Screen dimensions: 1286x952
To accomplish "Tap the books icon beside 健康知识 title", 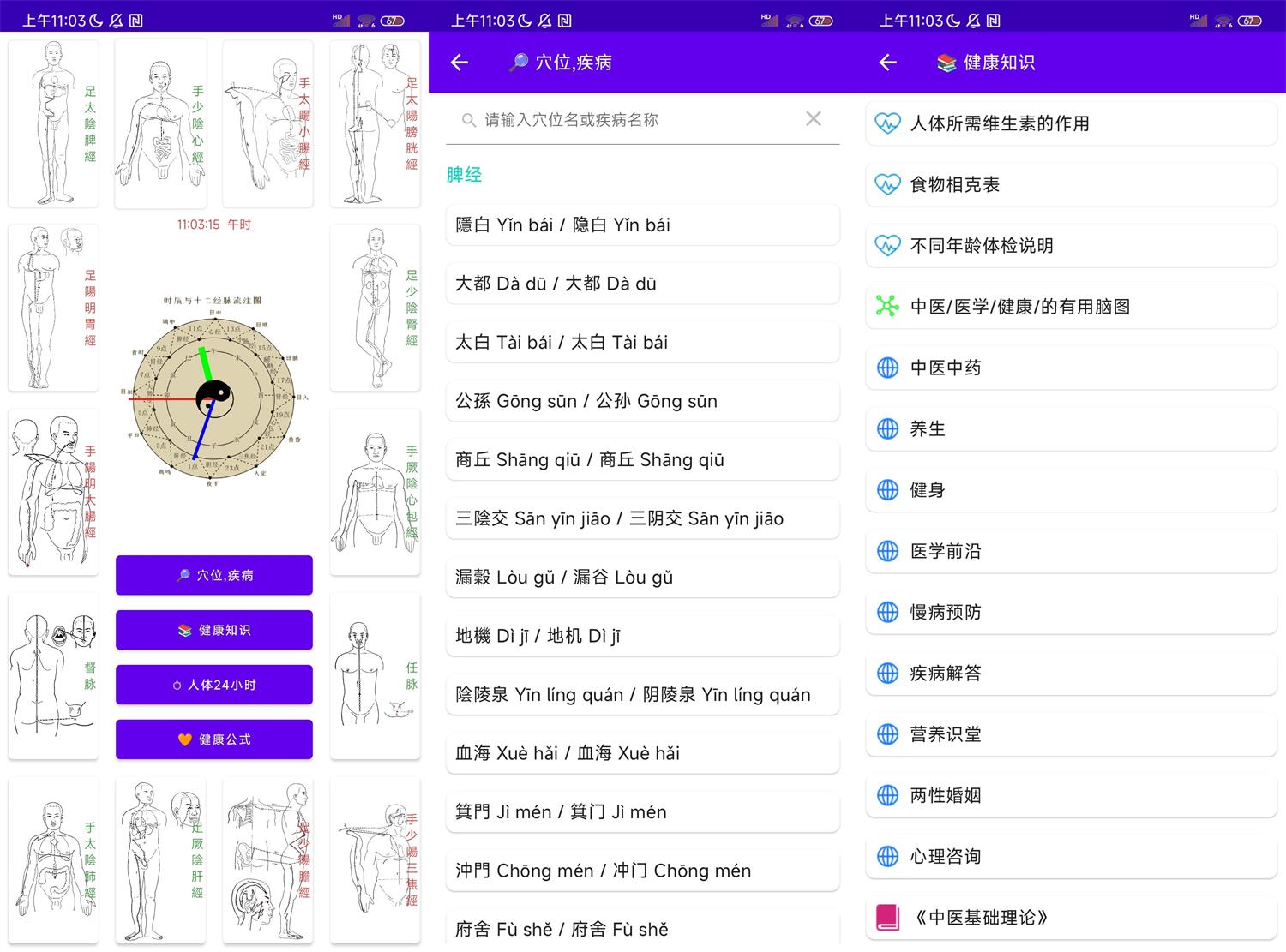I will 946,62.
